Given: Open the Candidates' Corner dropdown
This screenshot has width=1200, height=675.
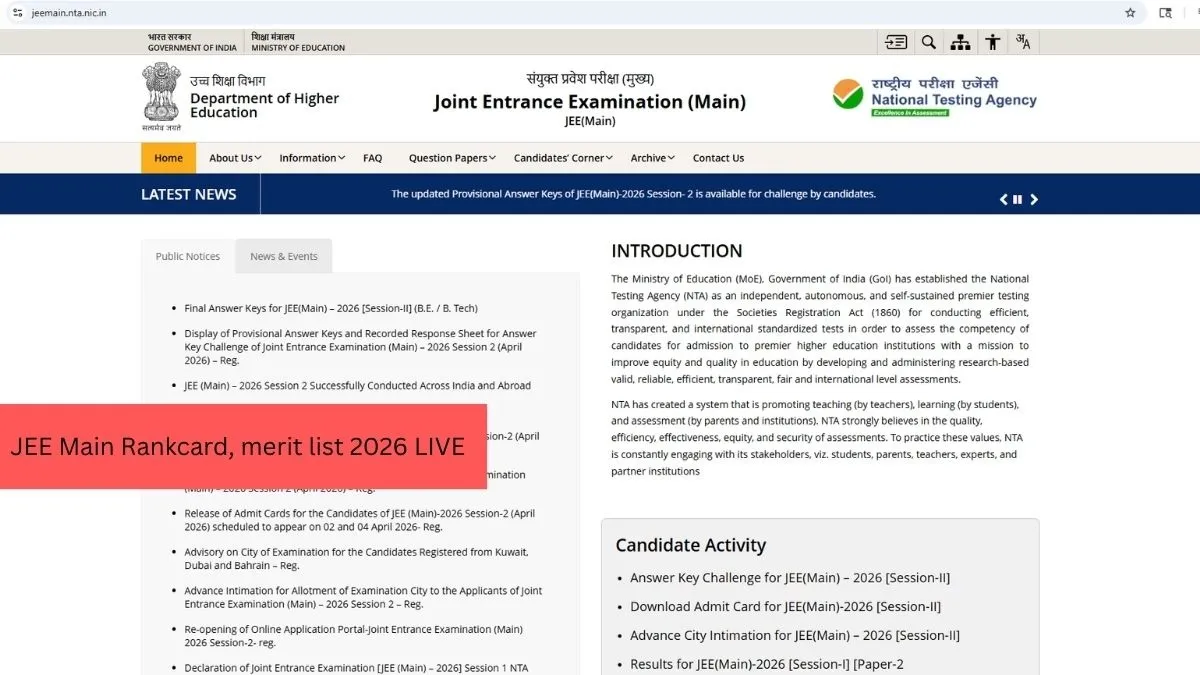Looking at the screenshot, I should tap(564, 158).
